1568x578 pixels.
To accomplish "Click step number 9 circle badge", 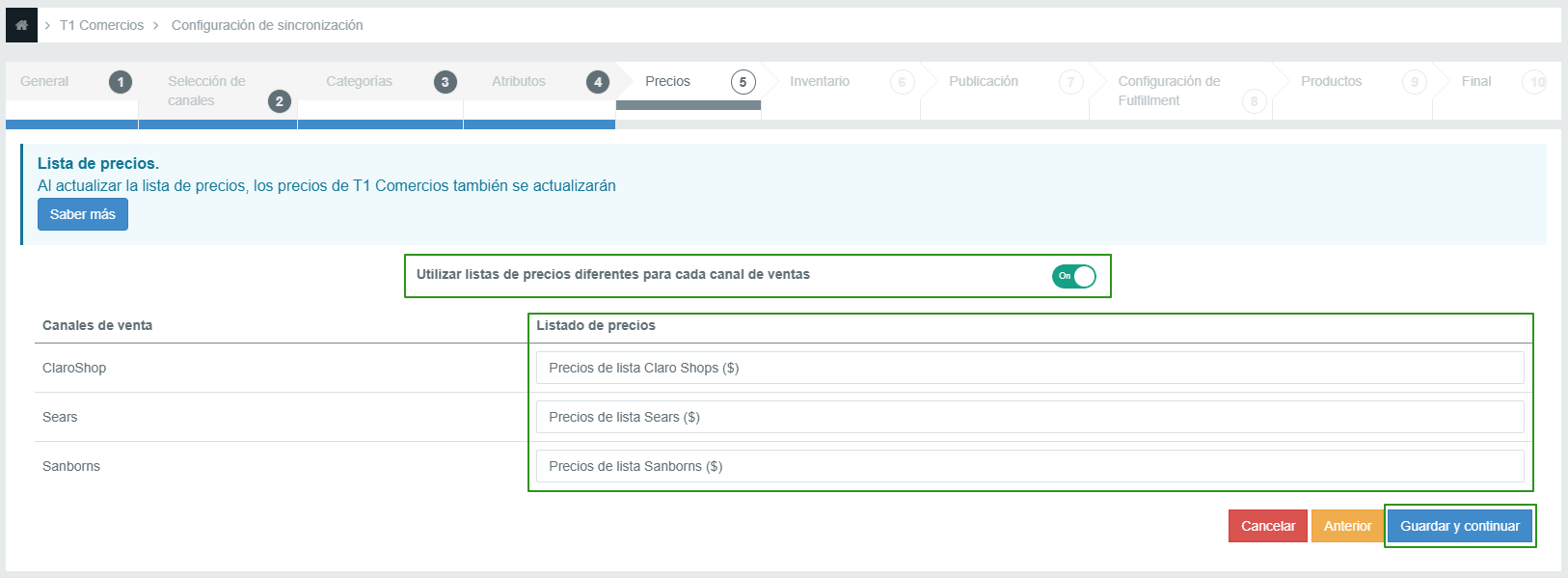I will tap(1414, 82).
